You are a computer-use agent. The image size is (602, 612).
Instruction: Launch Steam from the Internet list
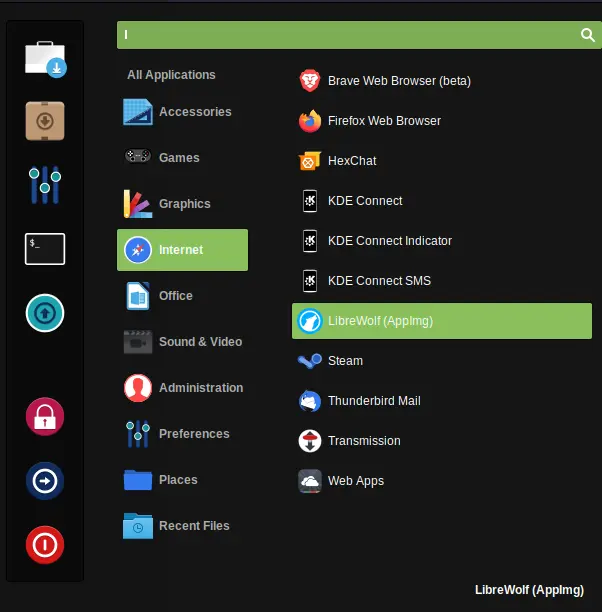[442, 361]
